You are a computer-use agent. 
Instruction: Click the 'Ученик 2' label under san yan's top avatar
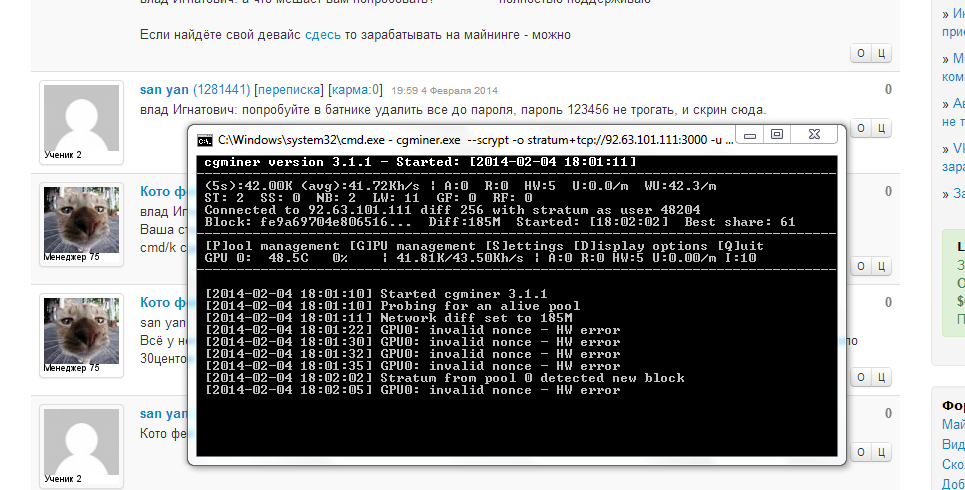coord(63,155)
